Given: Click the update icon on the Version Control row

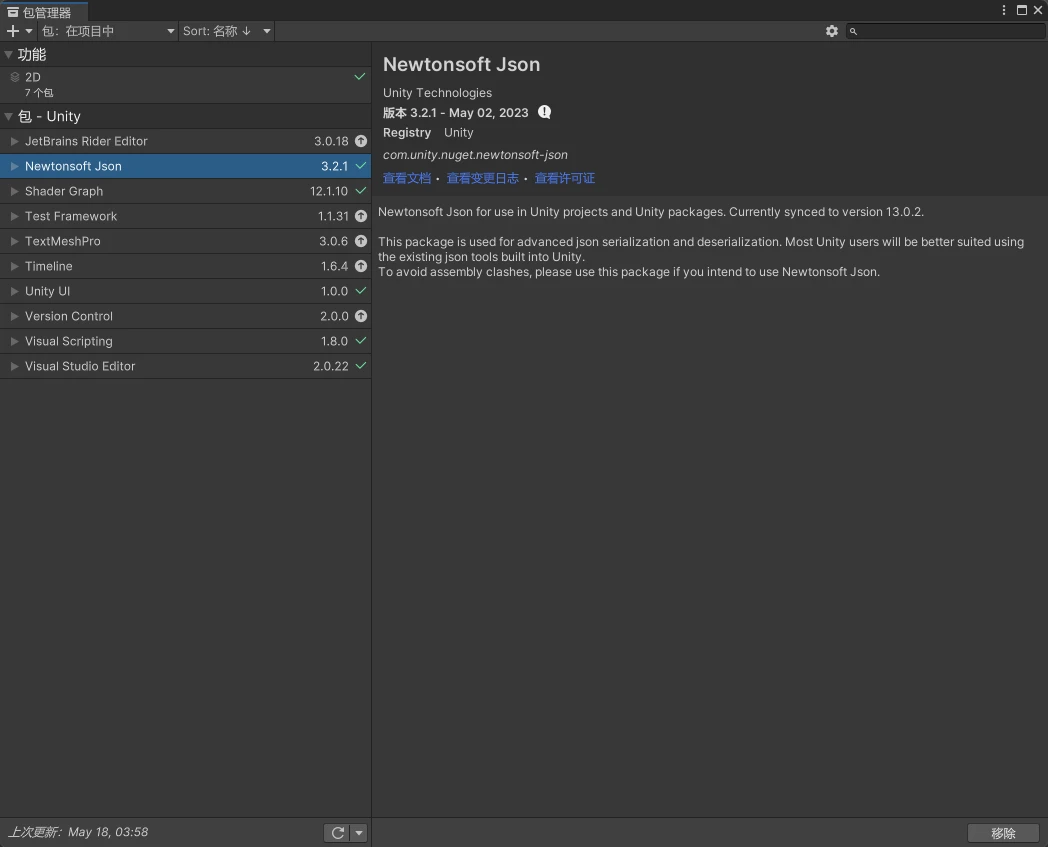Looking at the screenshot, I should click(x=361, y=316).
